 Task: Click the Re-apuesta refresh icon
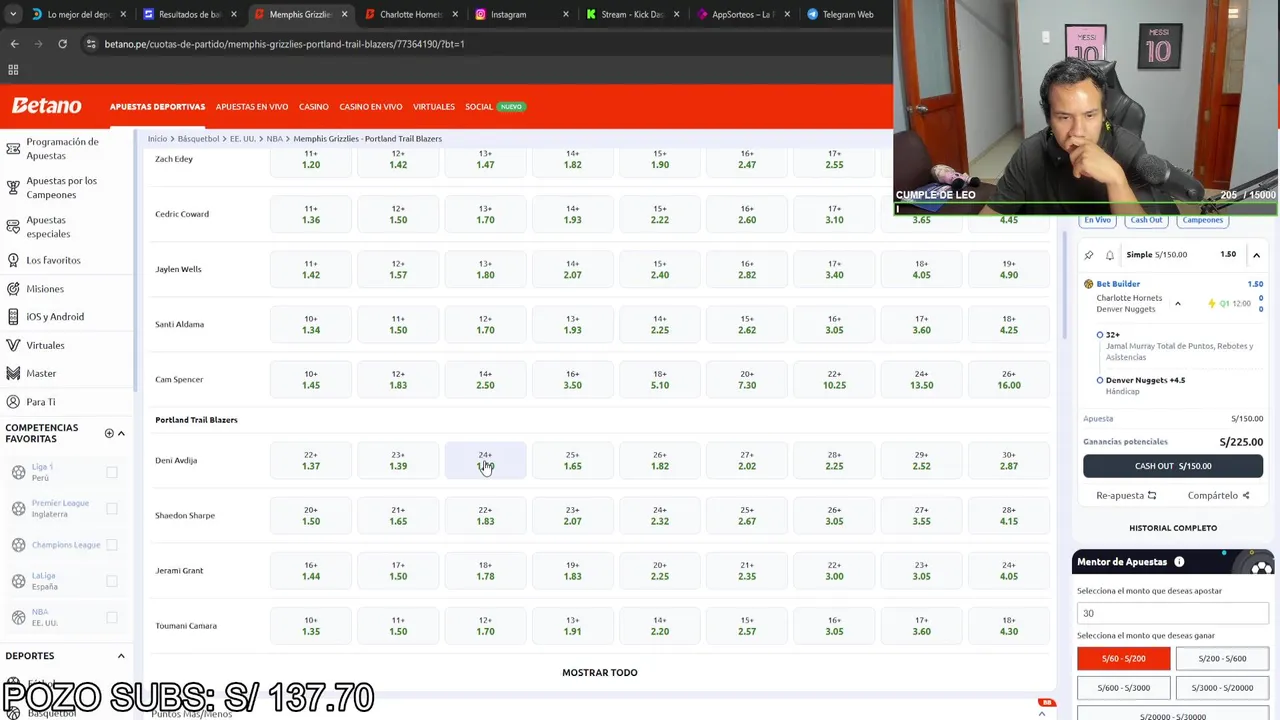1152,495
